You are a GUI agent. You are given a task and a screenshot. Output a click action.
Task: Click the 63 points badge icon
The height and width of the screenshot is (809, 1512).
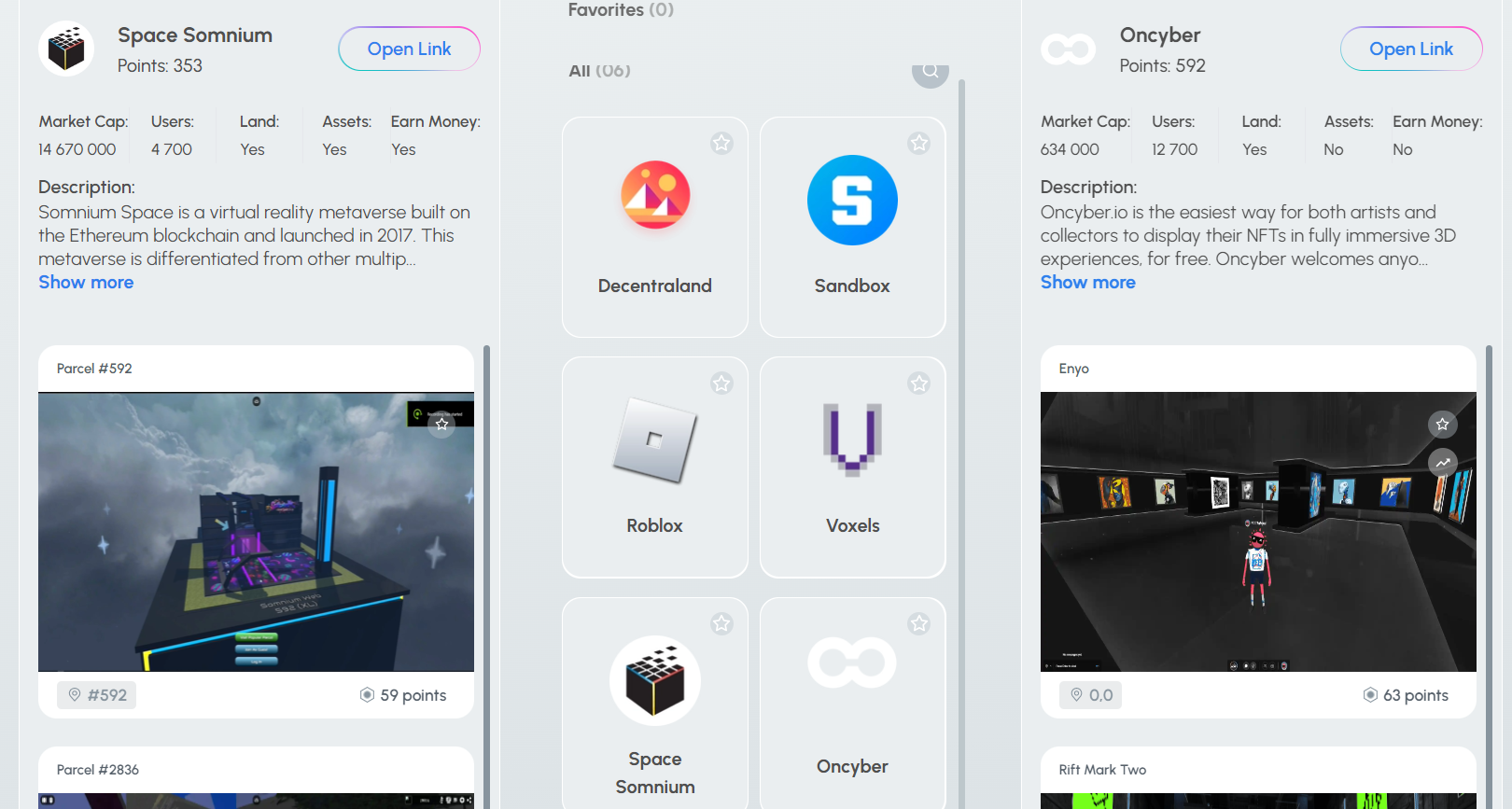pyautogui.click(x=1370, y=695)
